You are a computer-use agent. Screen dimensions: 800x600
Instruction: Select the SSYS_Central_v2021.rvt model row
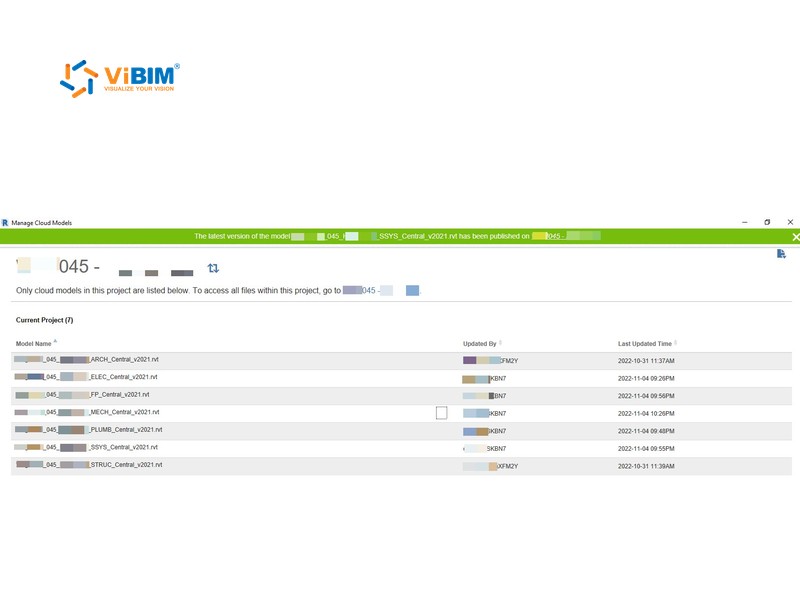click(x=402, y=448)
